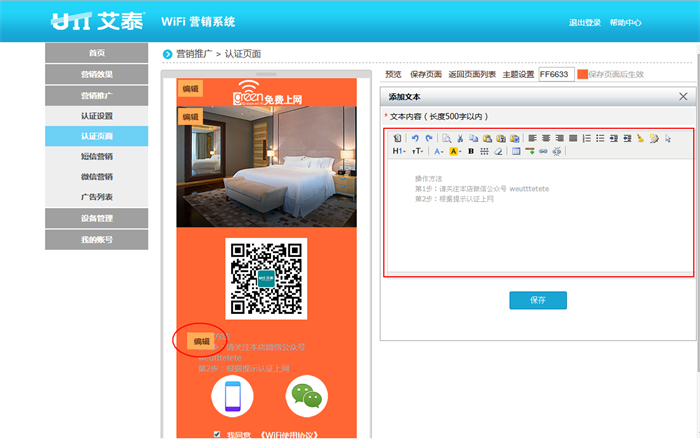Open the H1 heading format dropdown
Screen dimensions: 700x445
point(399,151)
